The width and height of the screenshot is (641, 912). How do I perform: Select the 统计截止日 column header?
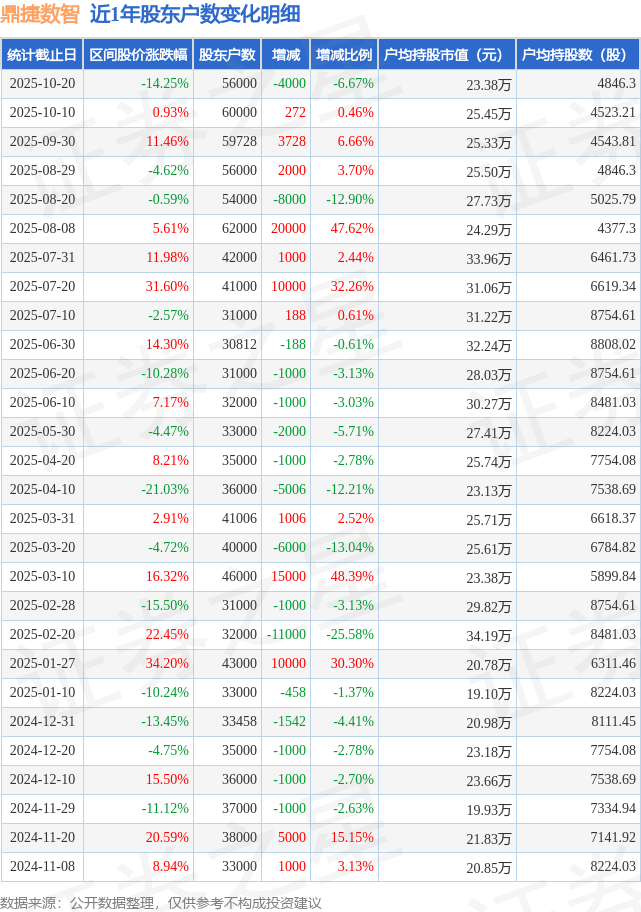(41, 55)
